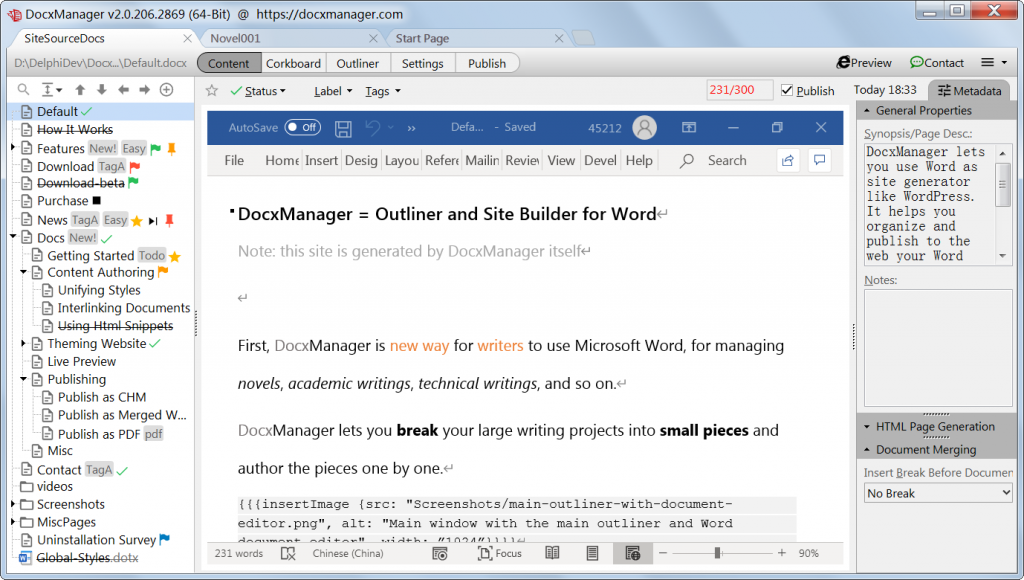Open the row height spacing dropdown in the outline toolbar
The height and width of the screenshot is (580, 1024).
tap(51, 89)
